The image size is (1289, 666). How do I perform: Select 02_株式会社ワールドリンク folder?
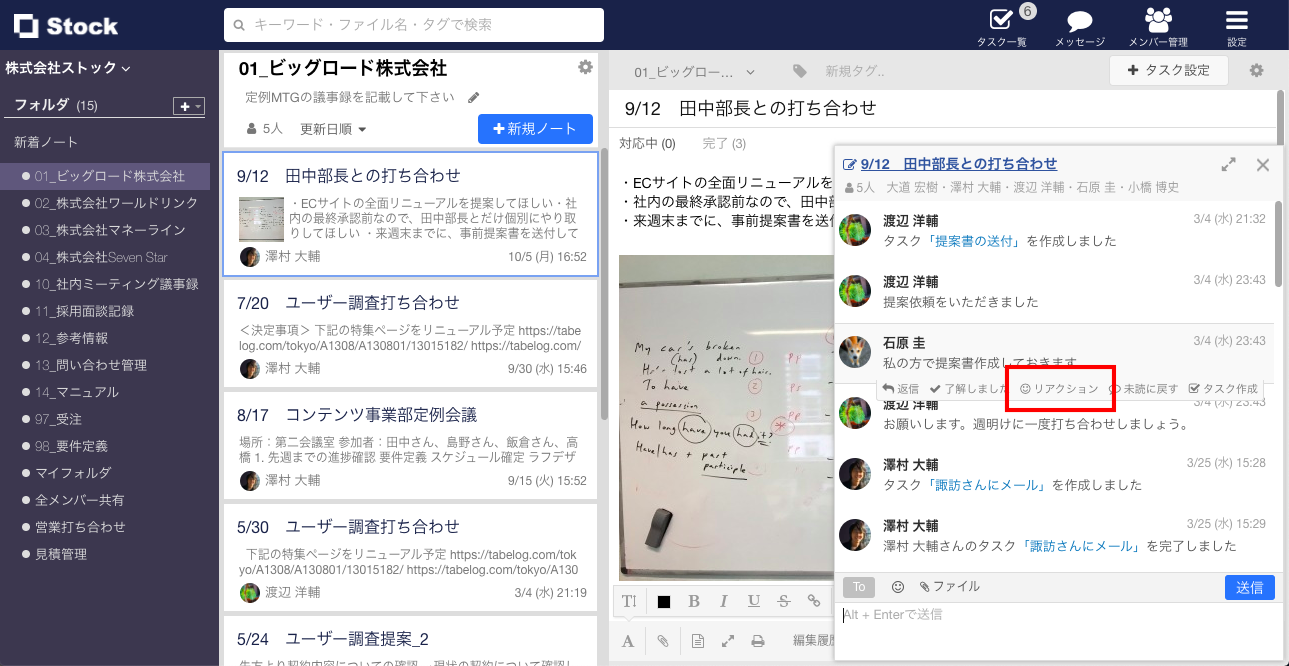(116, 203)
